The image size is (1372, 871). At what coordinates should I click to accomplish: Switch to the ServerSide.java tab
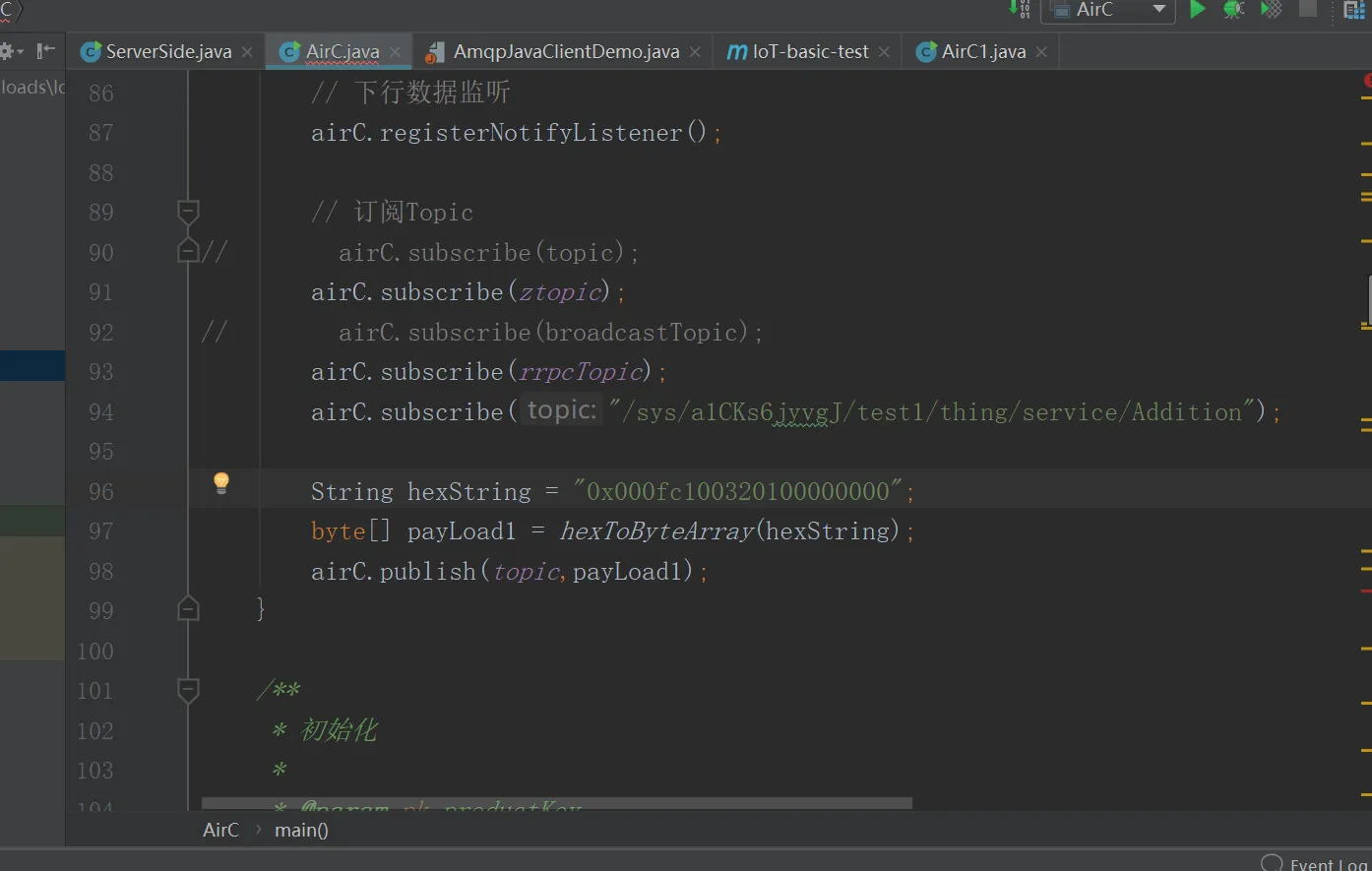167,52
